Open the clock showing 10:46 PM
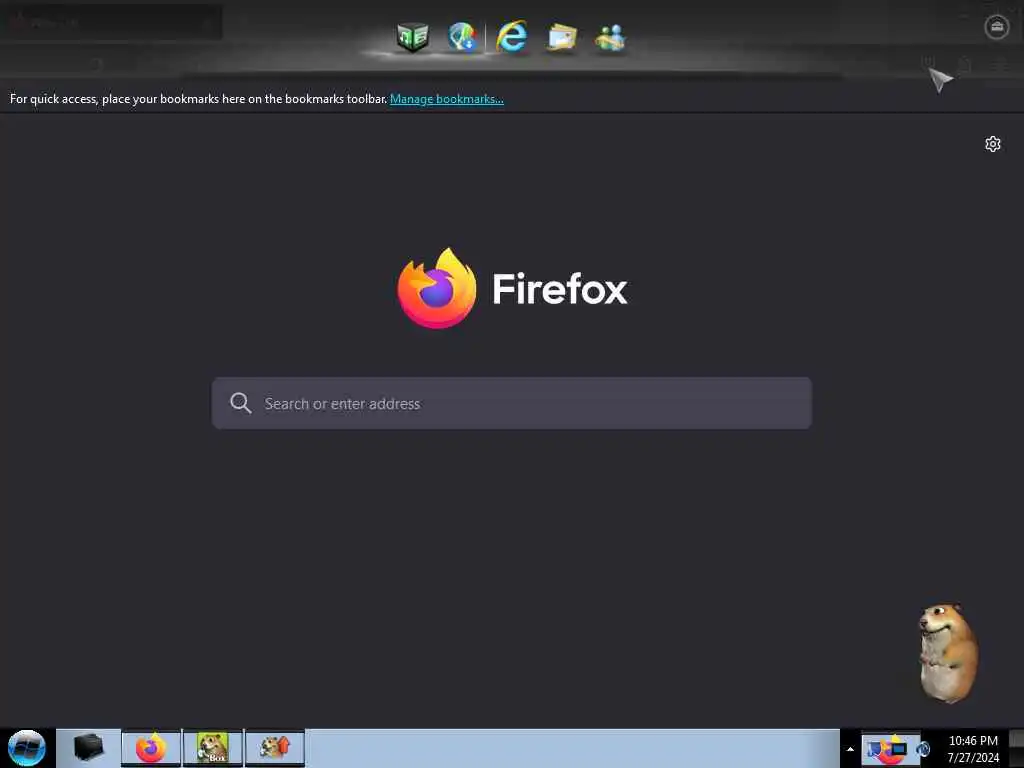The width and height of the screenshot is (1024, 768). point(973,749)
